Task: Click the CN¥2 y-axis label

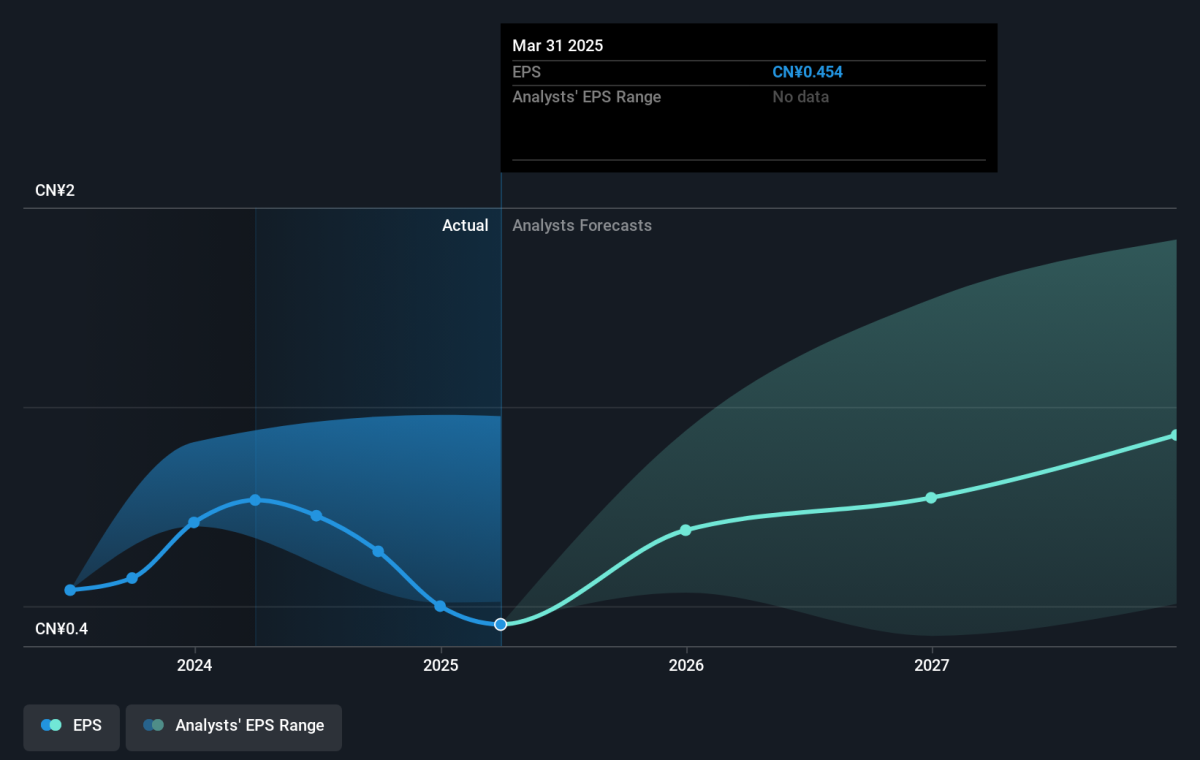Action: (x=55, y=190)
